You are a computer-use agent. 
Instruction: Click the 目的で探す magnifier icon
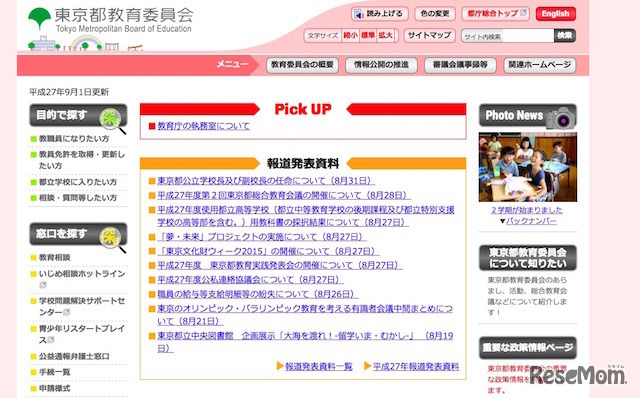click(113, 120)
